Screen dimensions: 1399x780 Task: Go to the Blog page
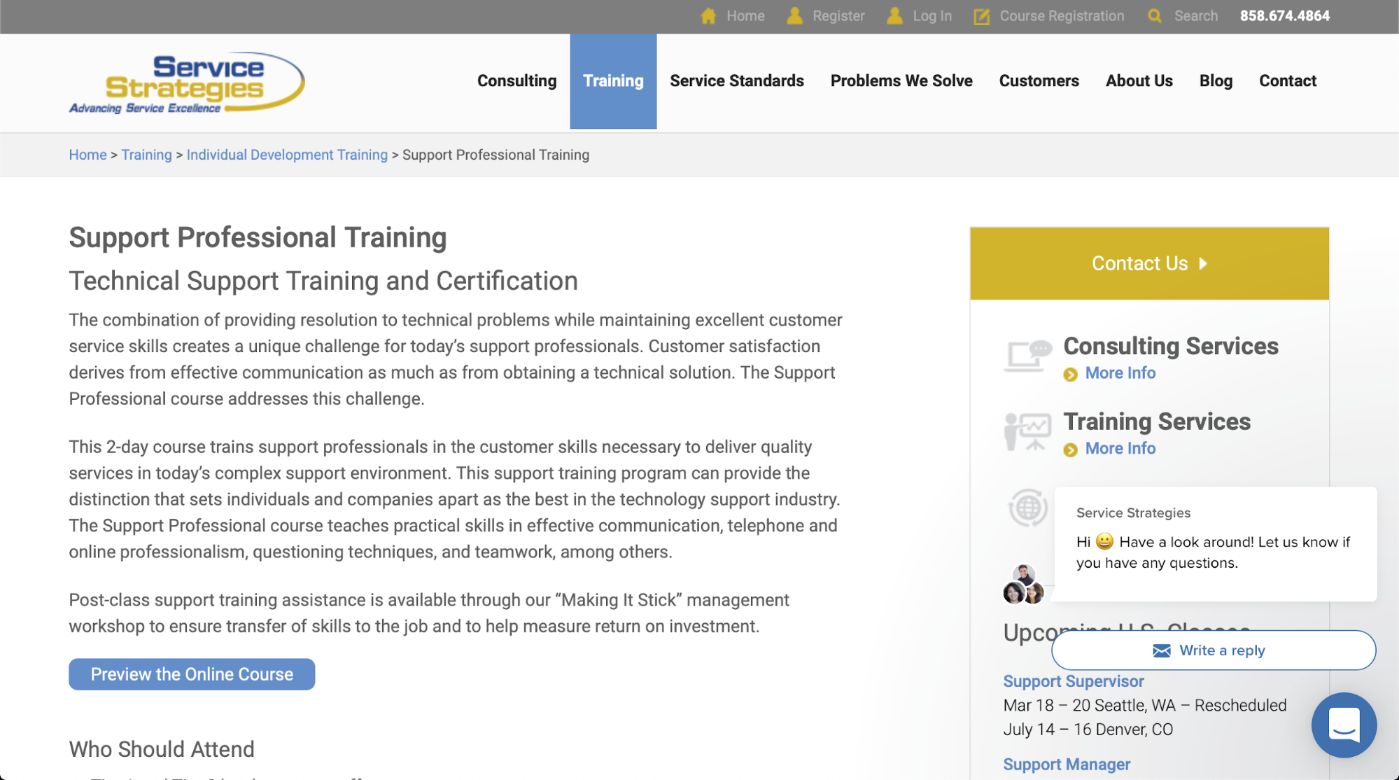pyautogui.click(x=1216, y=81)
